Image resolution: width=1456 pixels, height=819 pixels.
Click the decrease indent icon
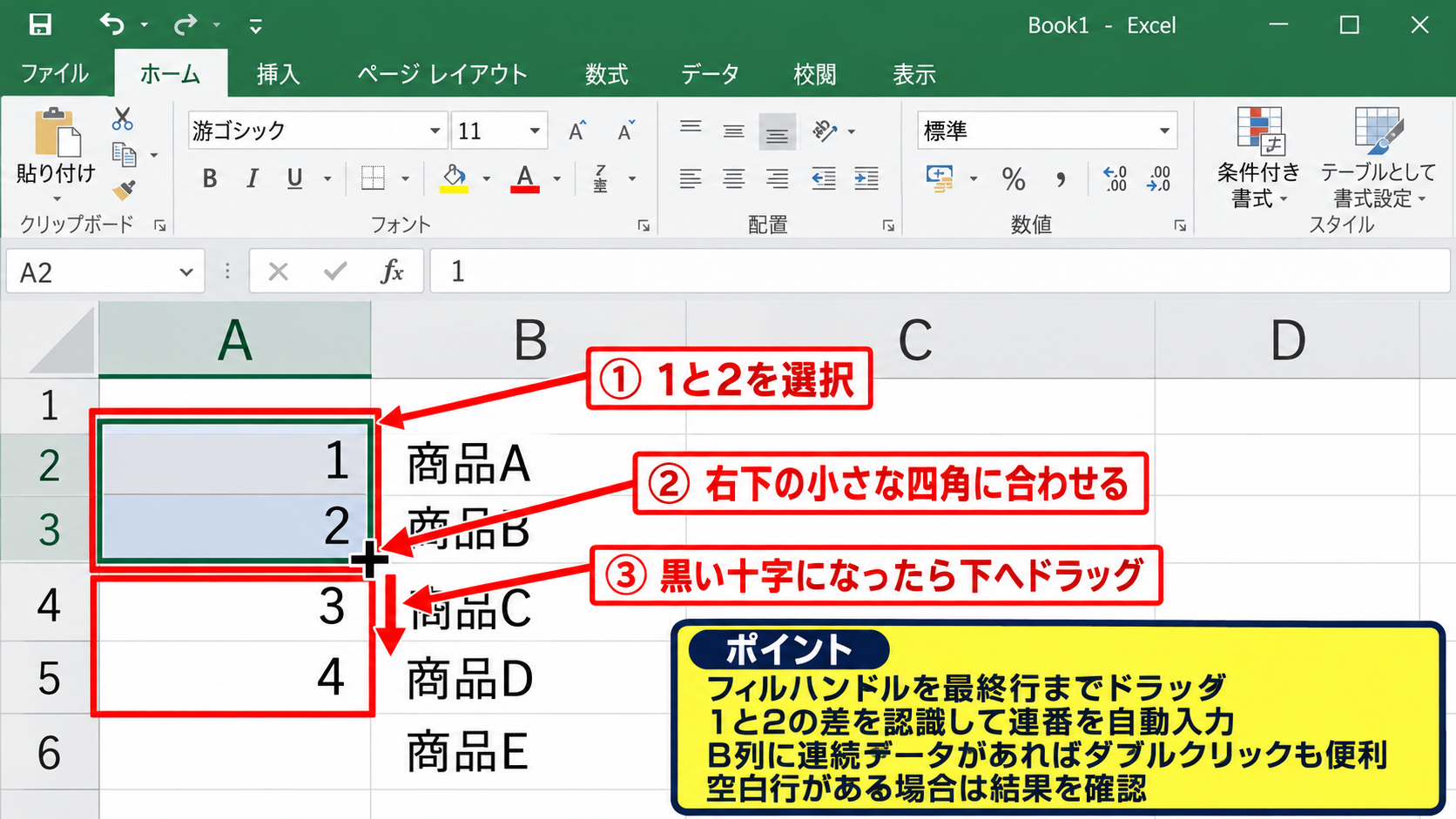[823, 179]
